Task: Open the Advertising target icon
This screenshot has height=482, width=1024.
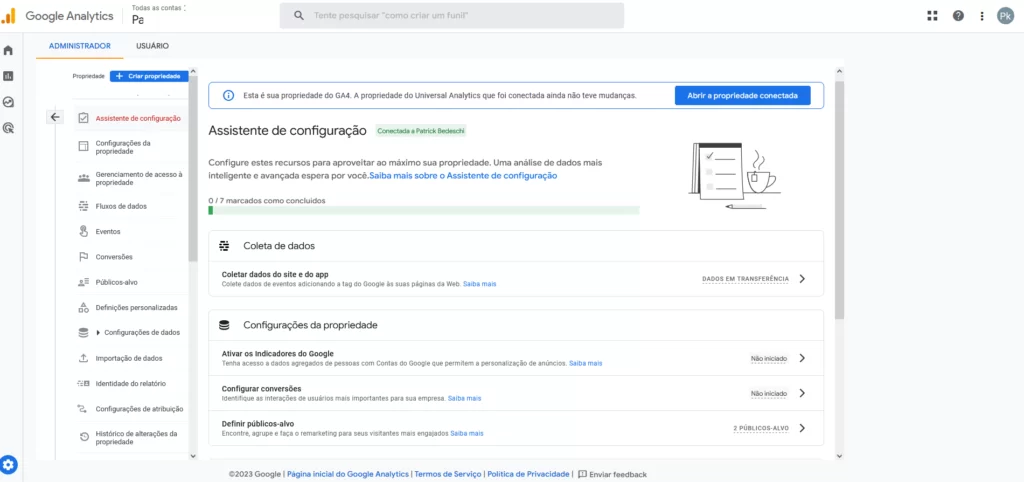Action: tap(8, 129)
